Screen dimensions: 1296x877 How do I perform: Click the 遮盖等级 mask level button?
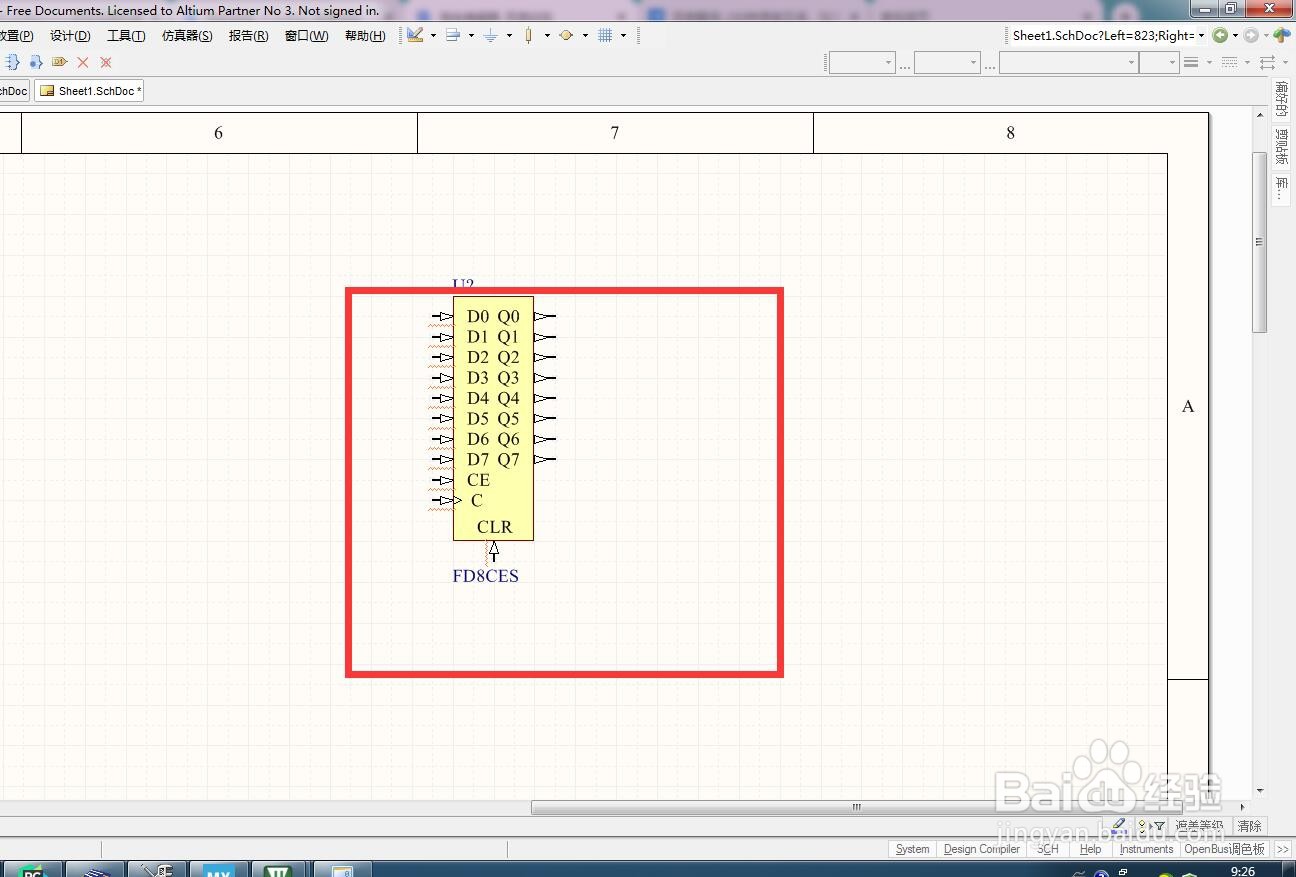[1199, 826]
